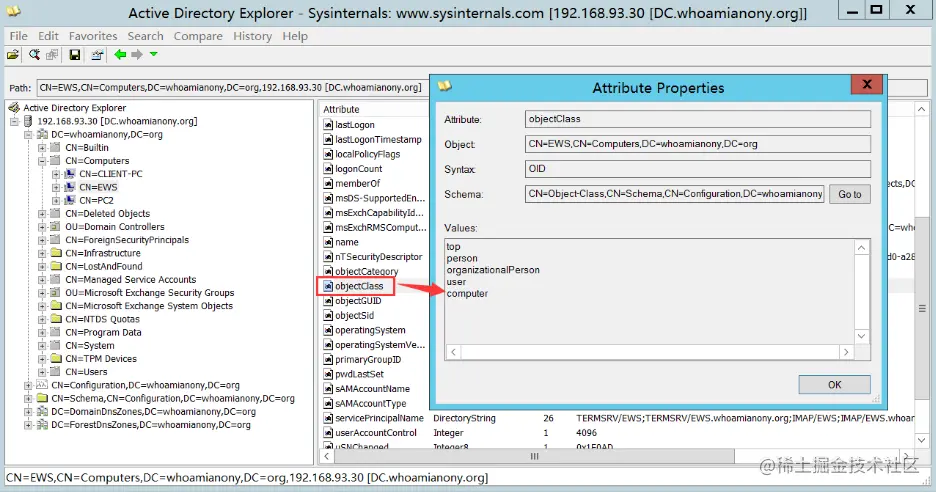Image resolution: width=936 pixels, height=492 pixels.
Task: Select 'top' in the Values list
Action: 454,247
